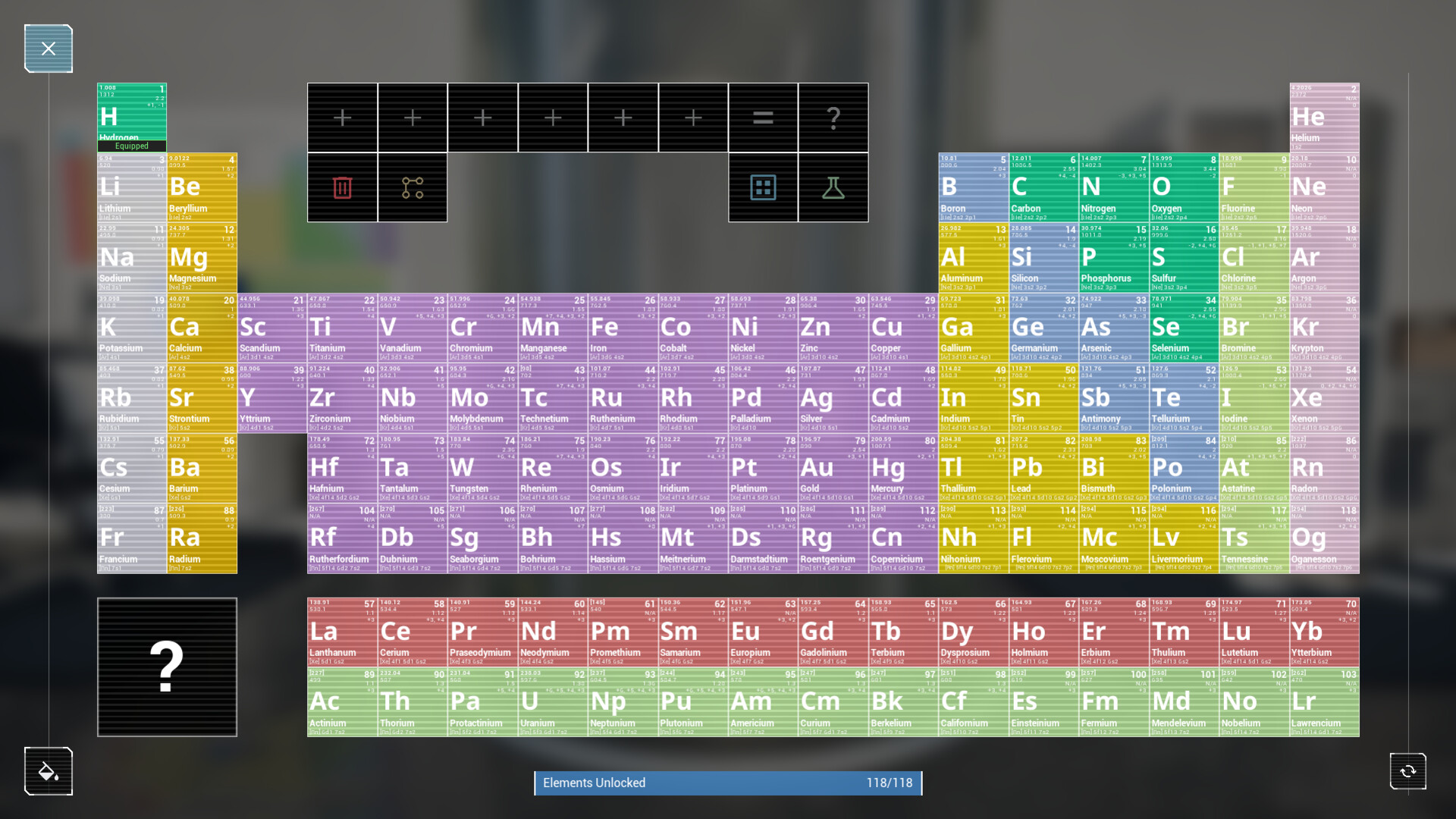Select the Iron element tile
This screenshot has height=819, width=1456.
(623, 328)
